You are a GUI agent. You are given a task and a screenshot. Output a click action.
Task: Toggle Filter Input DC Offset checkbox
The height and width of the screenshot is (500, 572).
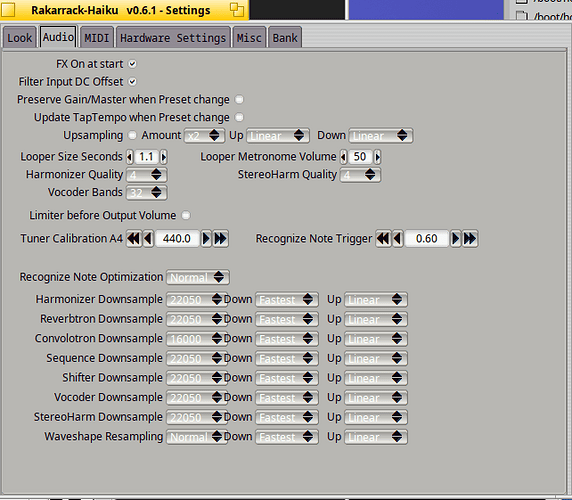point(132,82)
